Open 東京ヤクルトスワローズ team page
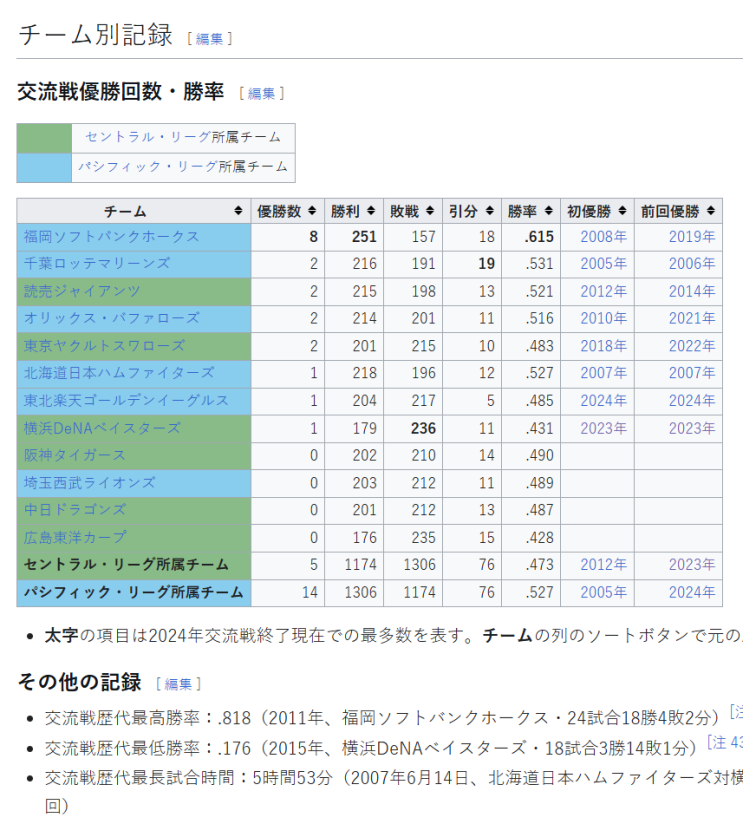Viewport: 743px width, 824px height. 104,346
